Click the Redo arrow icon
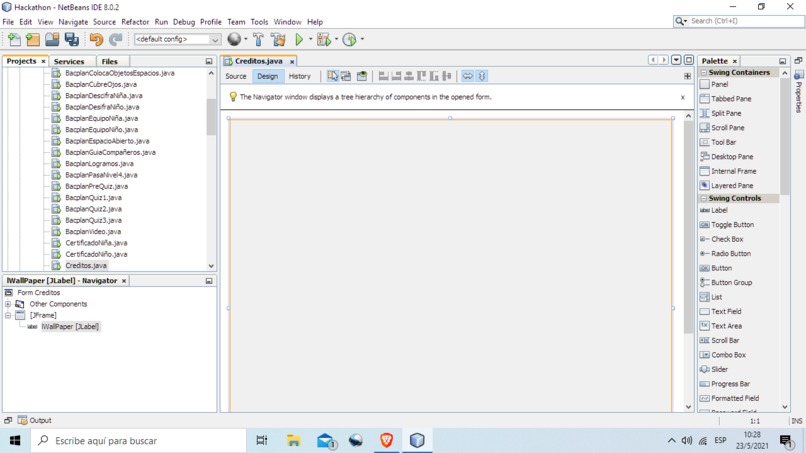The width and height of the screenshot is (806, 453). (116, 39)
